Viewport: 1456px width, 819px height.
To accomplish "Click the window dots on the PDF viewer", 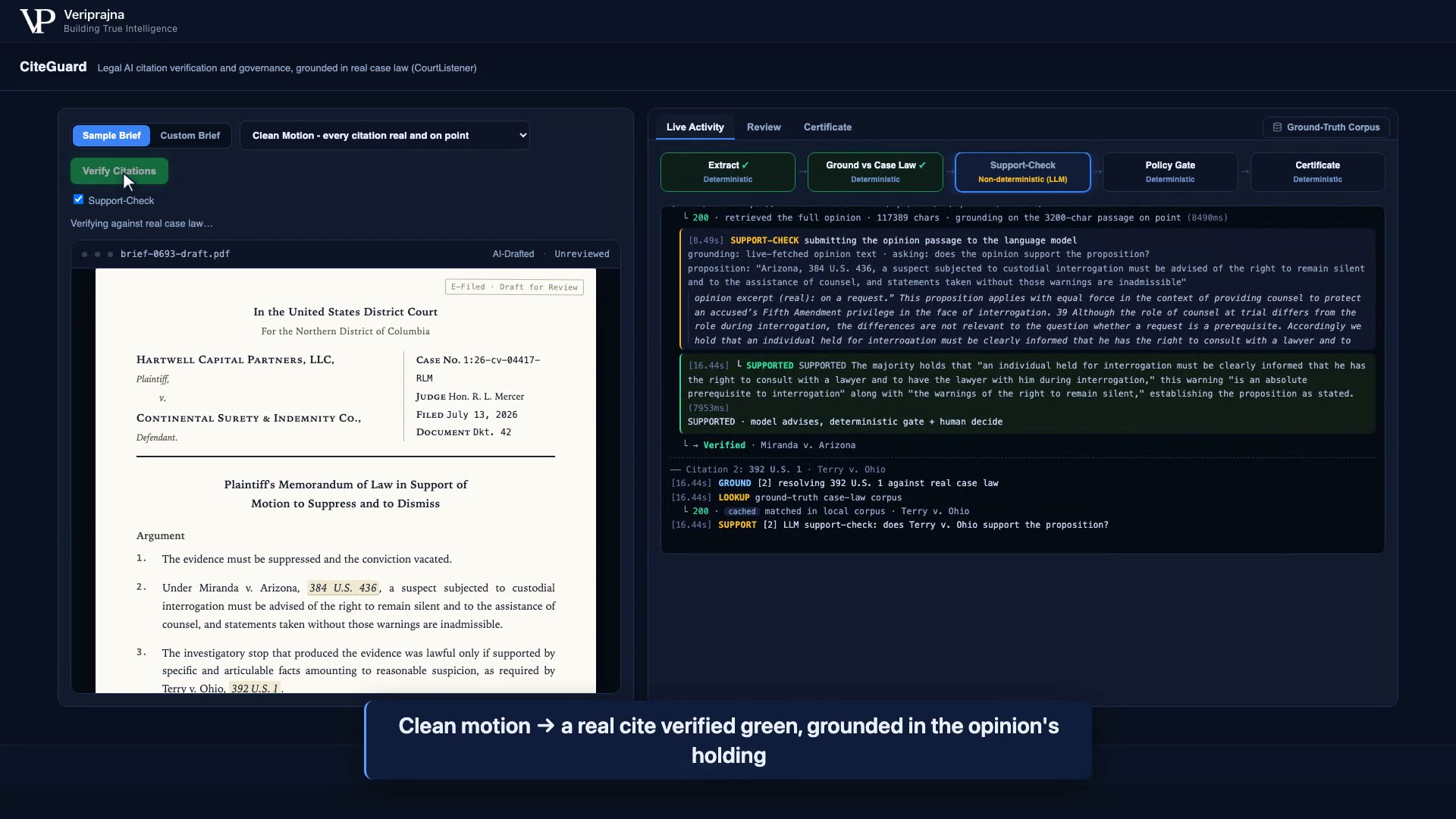I will point(97,254).
